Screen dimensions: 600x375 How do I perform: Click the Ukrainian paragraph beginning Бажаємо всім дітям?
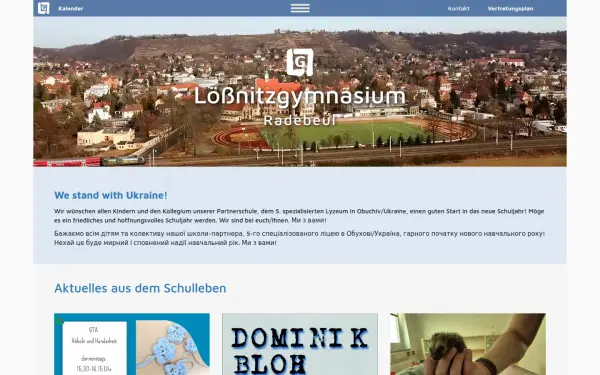(x=299, y=238)
